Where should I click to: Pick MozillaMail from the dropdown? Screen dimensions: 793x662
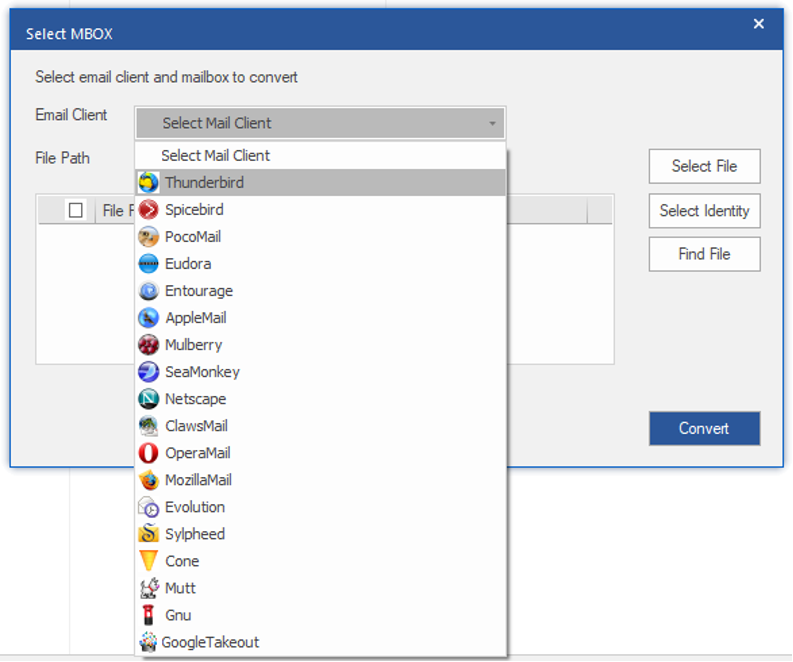(x=320, y=480)
